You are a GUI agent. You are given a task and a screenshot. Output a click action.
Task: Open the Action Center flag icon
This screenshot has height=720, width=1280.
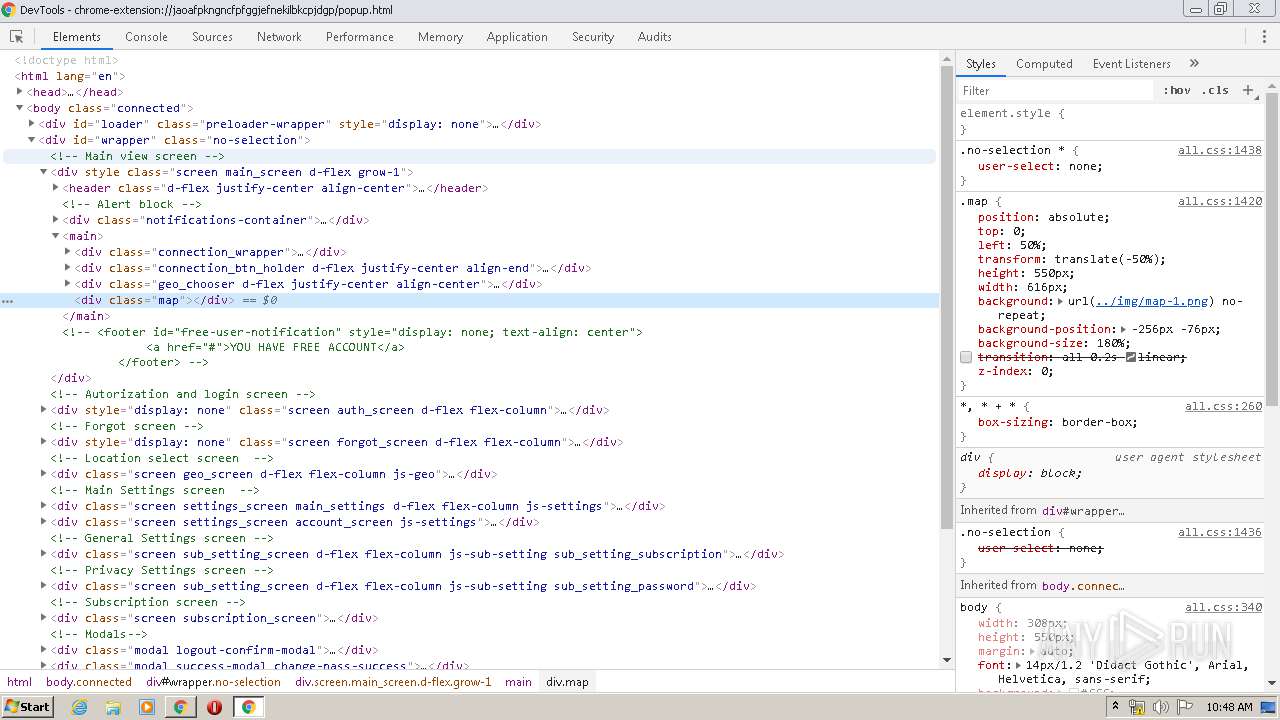pos(1185,707)
